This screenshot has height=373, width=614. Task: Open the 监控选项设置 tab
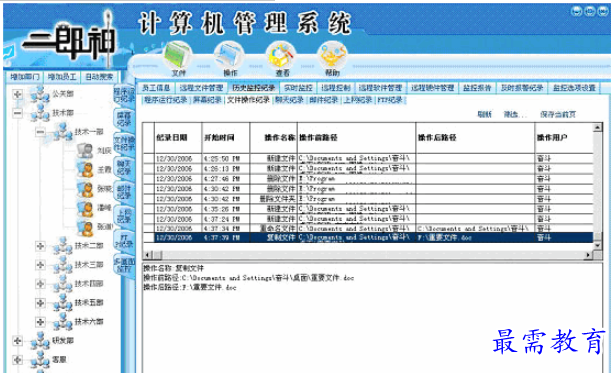click(574, 88)
